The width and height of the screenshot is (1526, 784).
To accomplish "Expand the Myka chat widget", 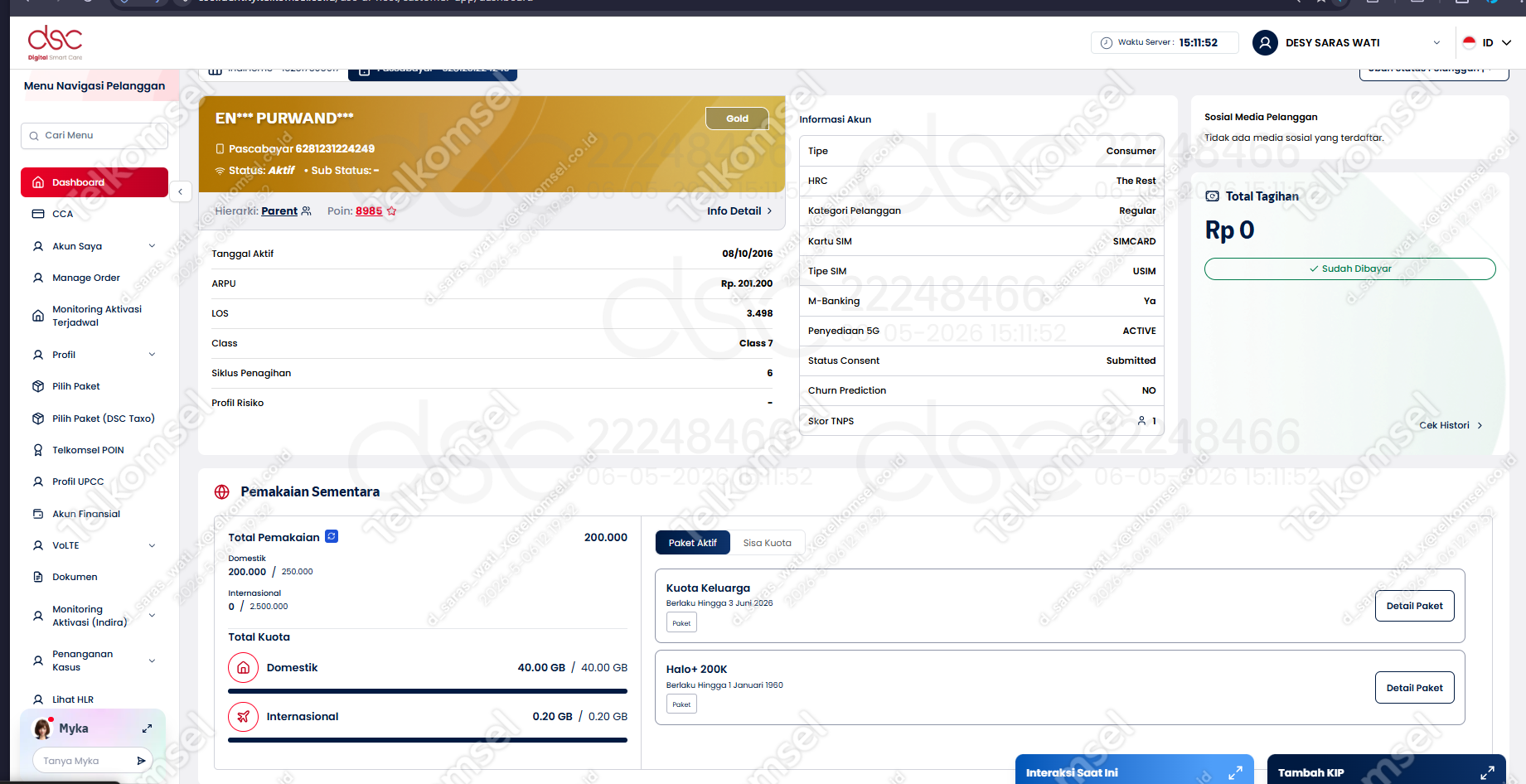I will (x=147, y=728).
